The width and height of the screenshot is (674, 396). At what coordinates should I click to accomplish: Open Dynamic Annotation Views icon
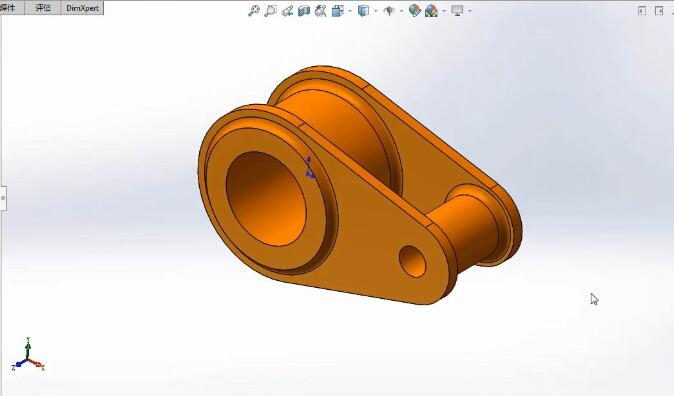[x=321, y=11]
